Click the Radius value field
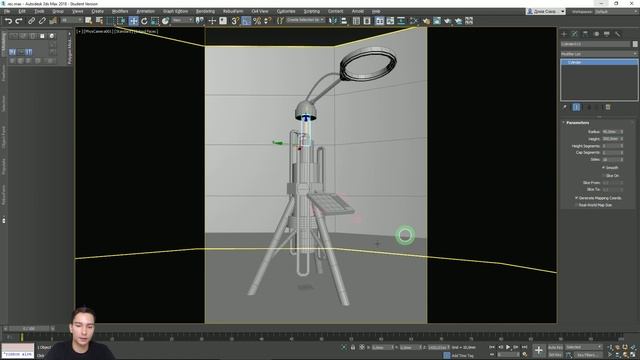This screenshot has height=360, width=640. [x=611, y=132]
